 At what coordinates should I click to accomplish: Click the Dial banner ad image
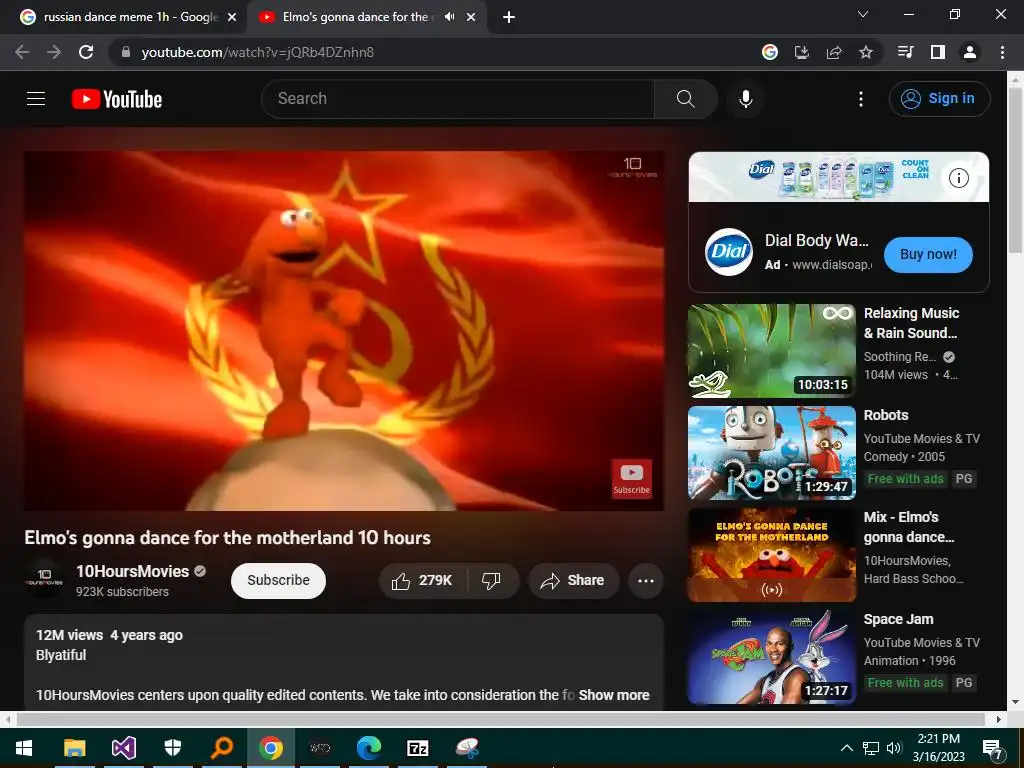click(839, 177)
